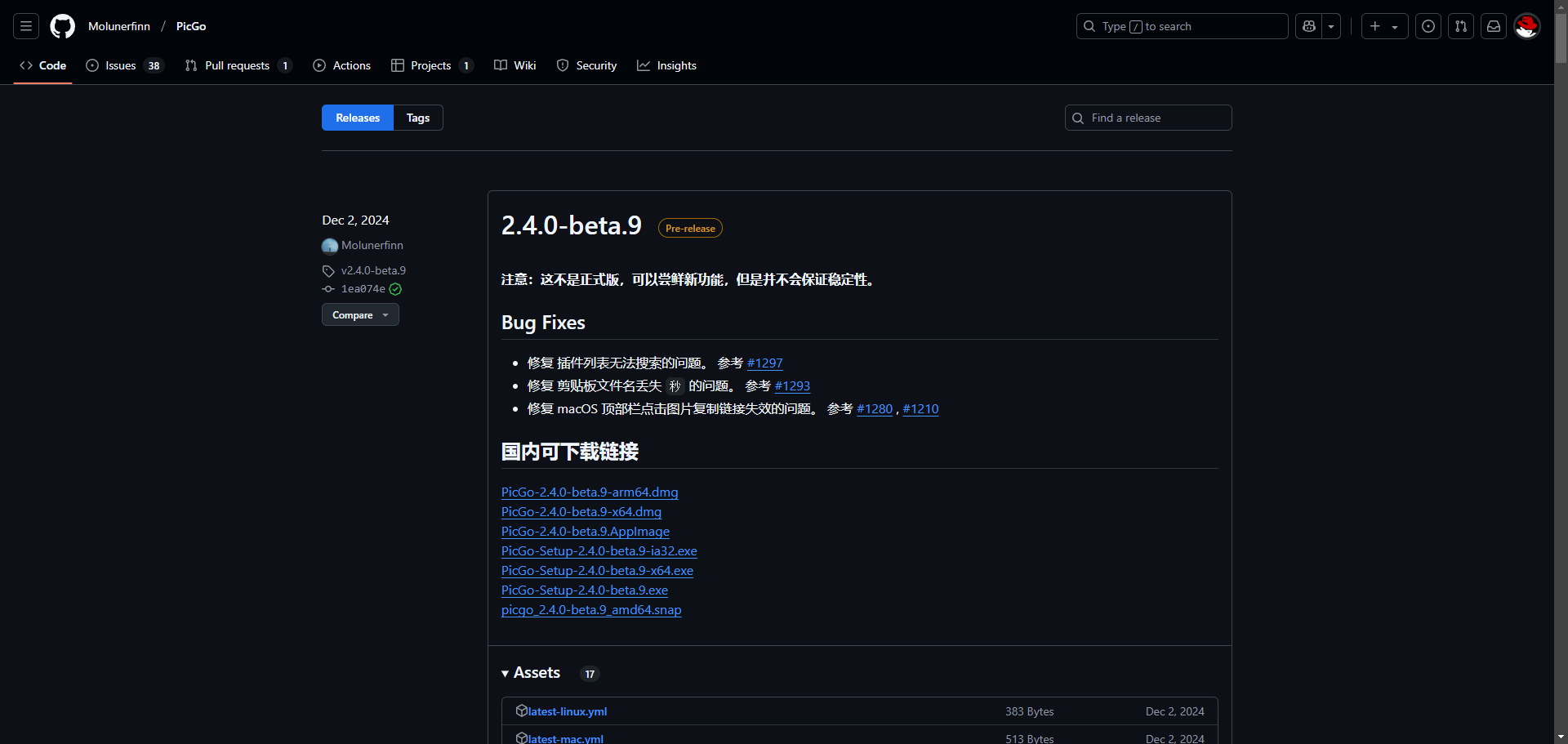This screenshot has width=1568, height=744.
Task: Download PicGo-2.4.0-beta.9.AppImage
Action: [x=586, y=532]
